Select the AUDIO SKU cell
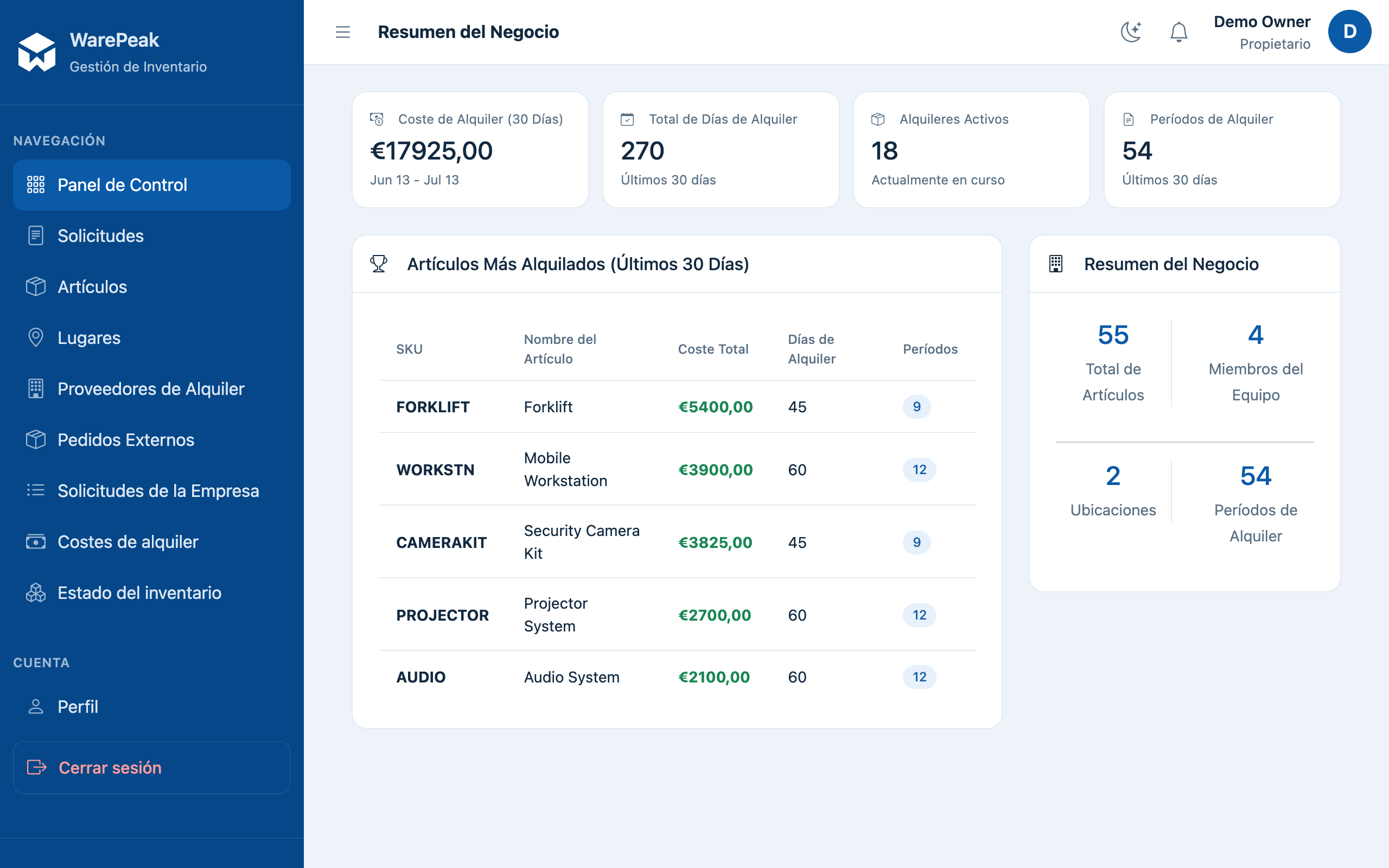The width and height of the screenshot is (1389, 868). pos(420,678)
